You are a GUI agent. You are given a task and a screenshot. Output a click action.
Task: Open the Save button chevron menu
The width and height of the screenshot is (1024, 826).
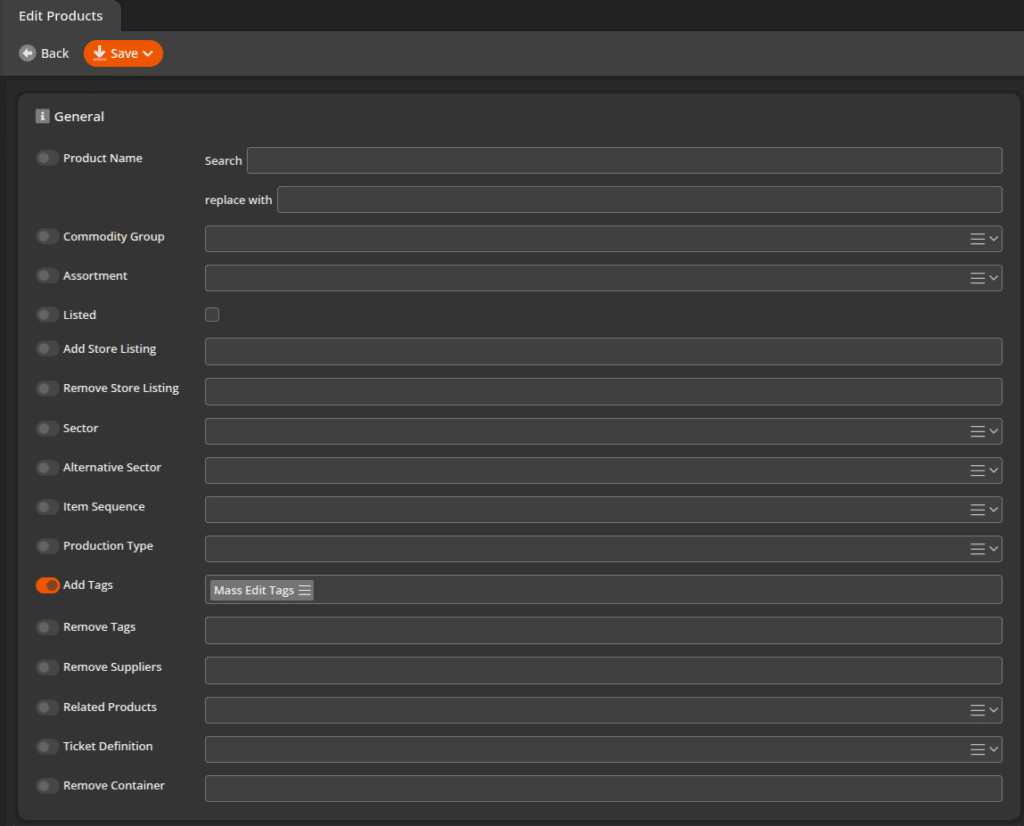(x=148, y=54)
